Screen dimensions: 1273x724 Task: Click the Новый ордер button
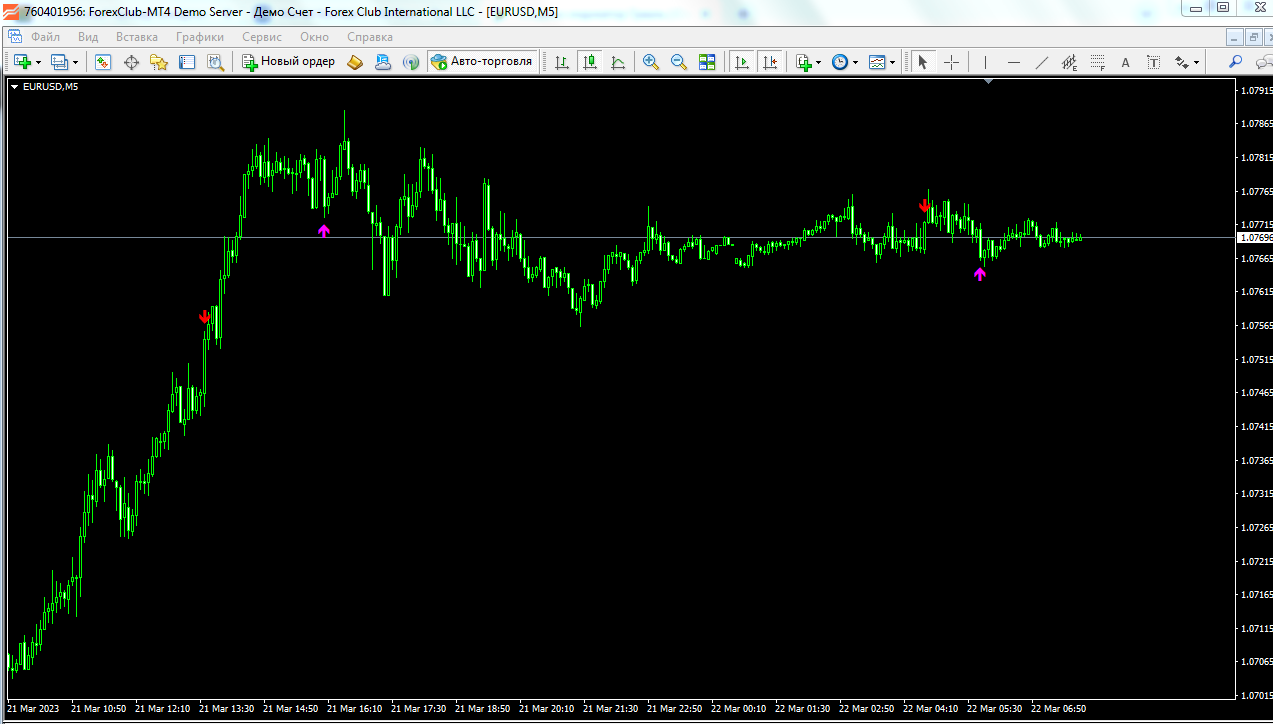(289, 62)
